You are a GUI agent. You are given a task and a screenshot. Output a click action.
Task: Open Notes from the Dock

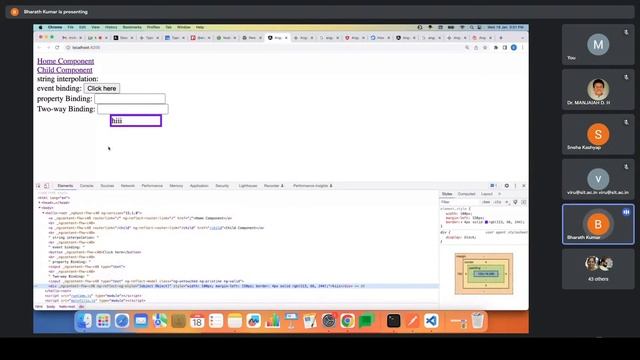click(235, 321)
